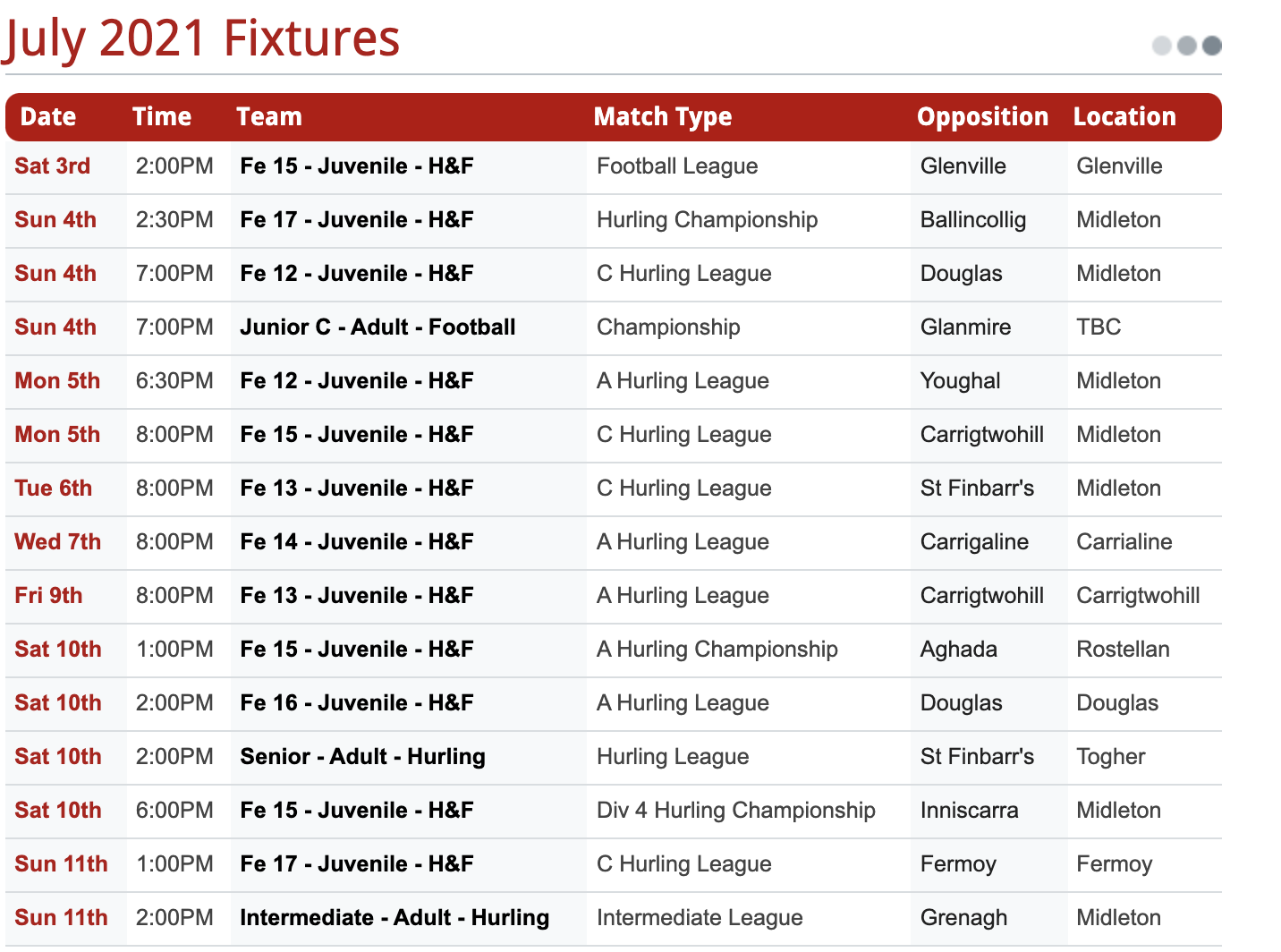Click the Team column header
The image size is (1281, 952).
tap(269, 116)
